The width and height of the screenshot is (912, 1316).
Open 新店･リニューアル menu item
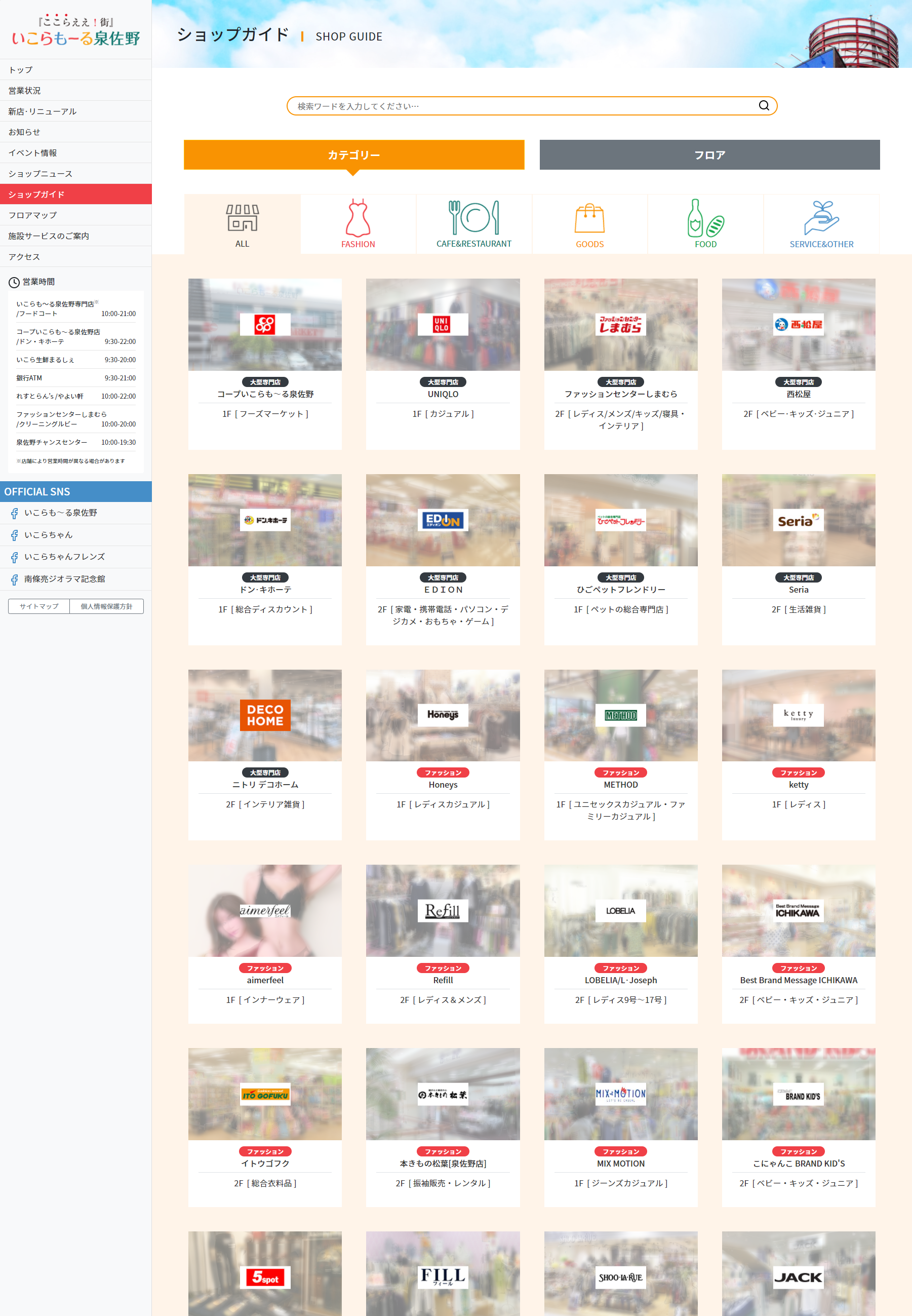pos(76,111)
